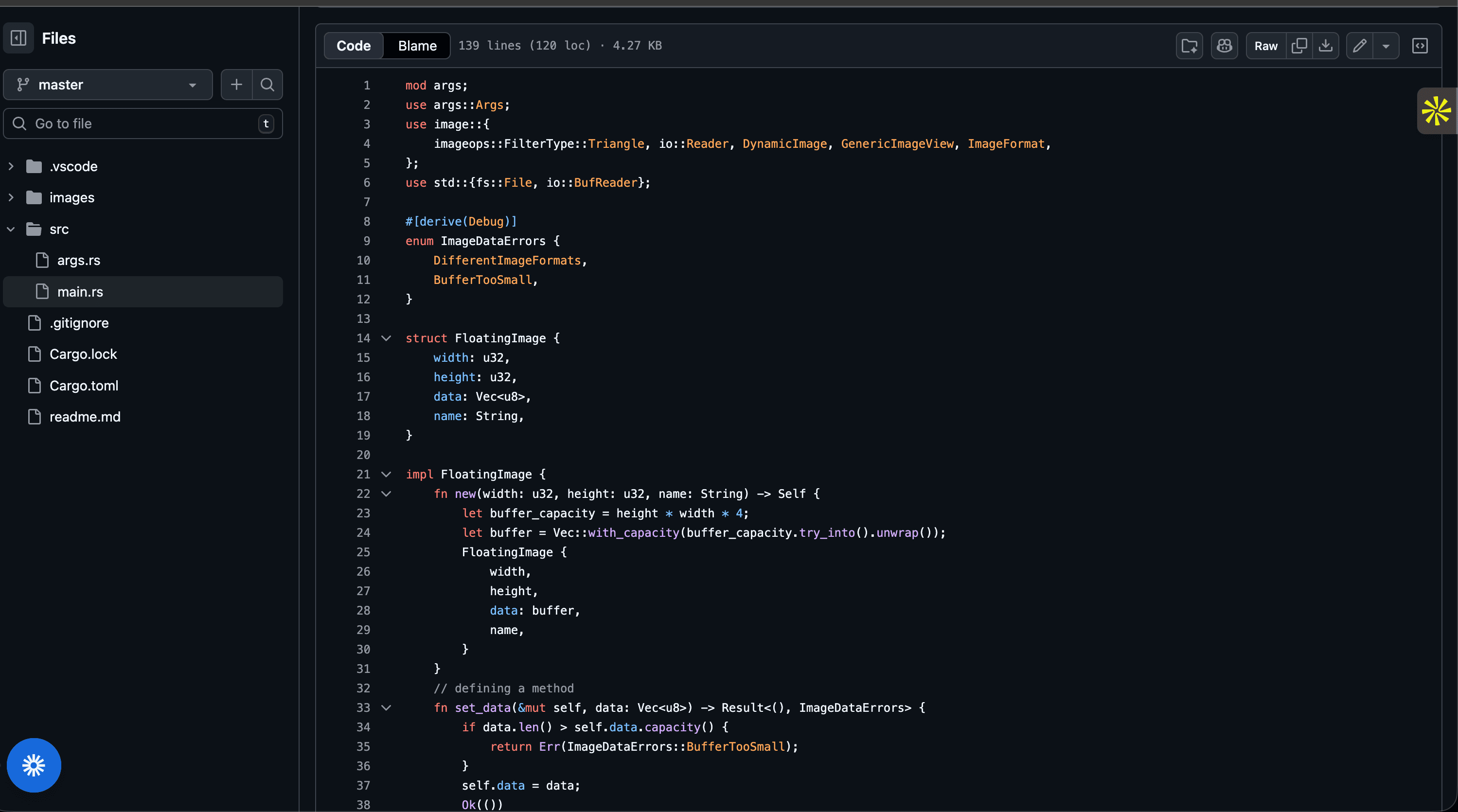The width and height of the screenshot is (1458, 812).
Task: Expand the .vscode folder
Action: point(11,166)
